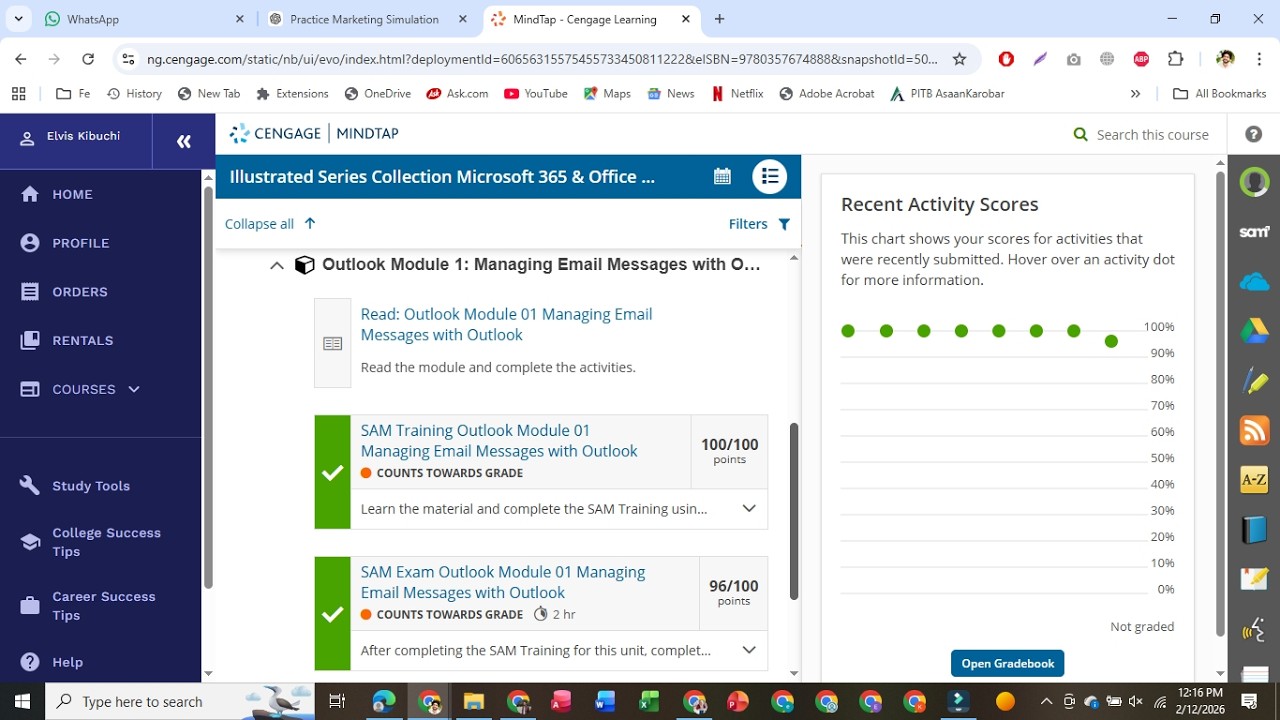Open the Chrome extensions puzzle icon
This screenshot has width=1280, height=720.
point(1175,59)
